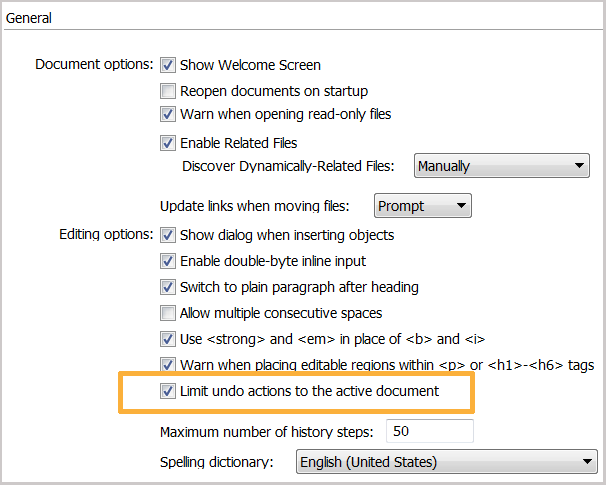This screenshot has width=606, height=485.
Task: Uncheck Enable double-byte inline input
Action: pos(167,262)
